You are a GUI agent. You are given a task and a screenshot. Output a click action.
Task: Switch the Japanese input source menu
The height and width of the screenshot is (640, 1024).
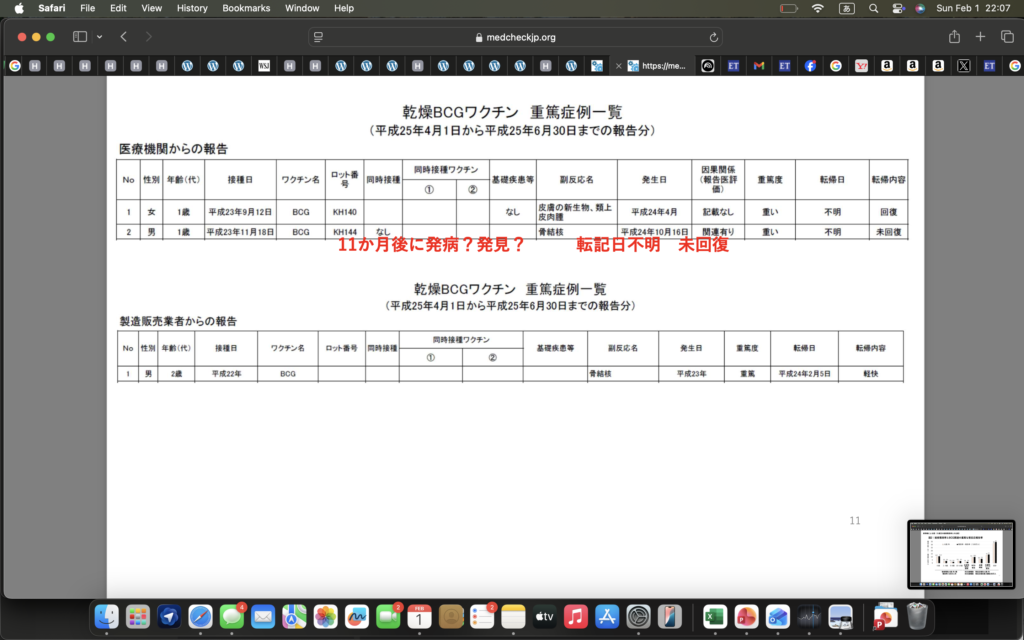coord(846,8)
